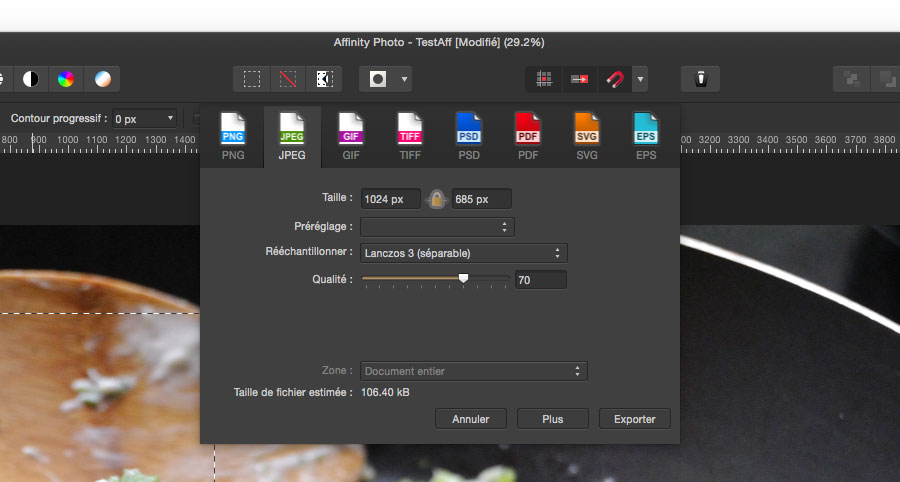Select the SVG export format tab
Screen dimensions: 900x482
[587, 137]
